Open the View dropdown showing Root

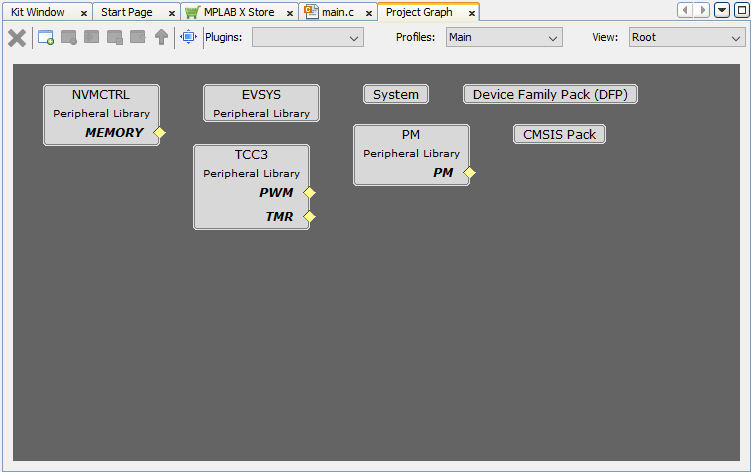click(x=687, y=37)
